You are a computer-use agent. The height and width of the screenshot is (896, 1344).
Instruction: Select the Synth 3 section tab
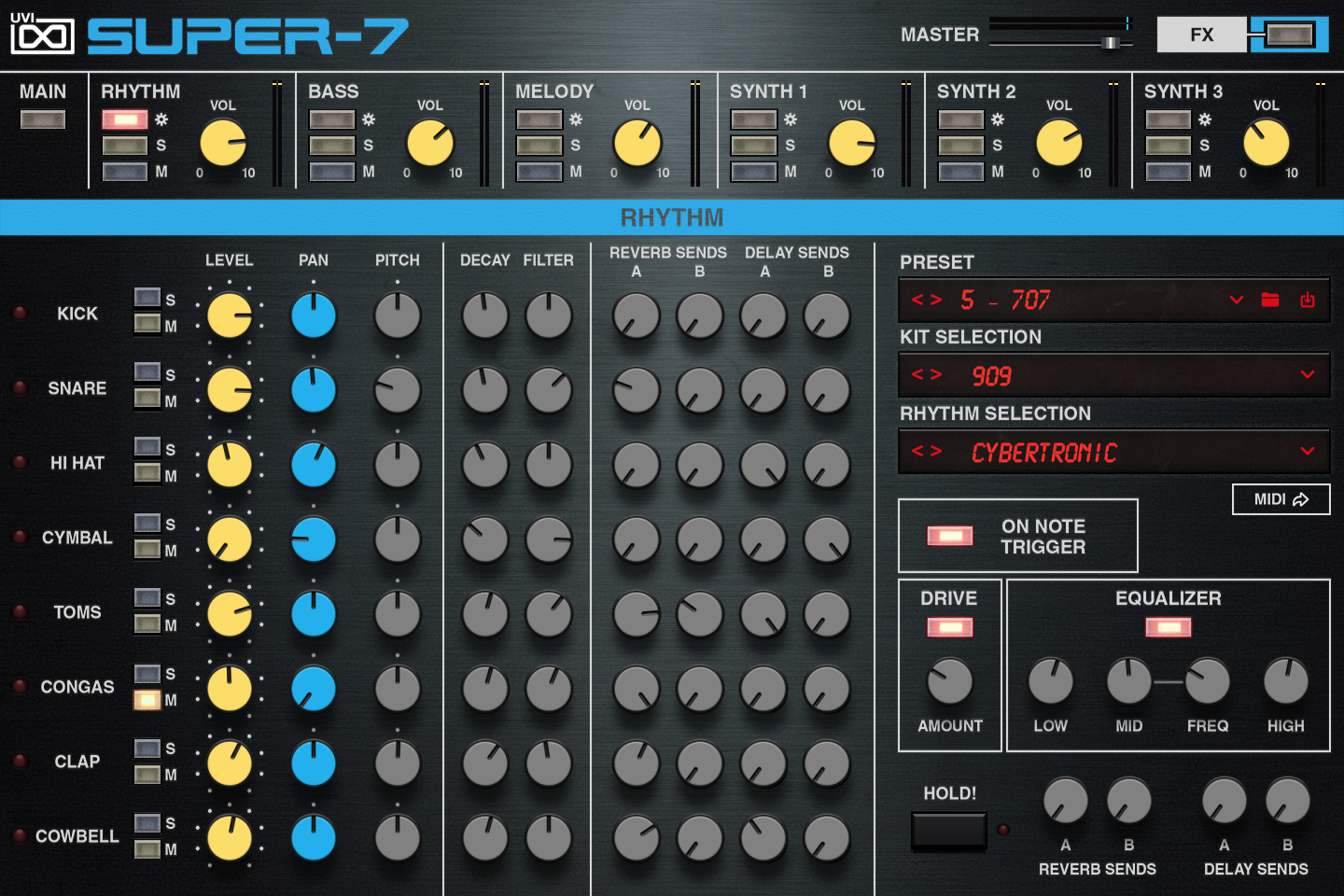(x=1183, y=91)
